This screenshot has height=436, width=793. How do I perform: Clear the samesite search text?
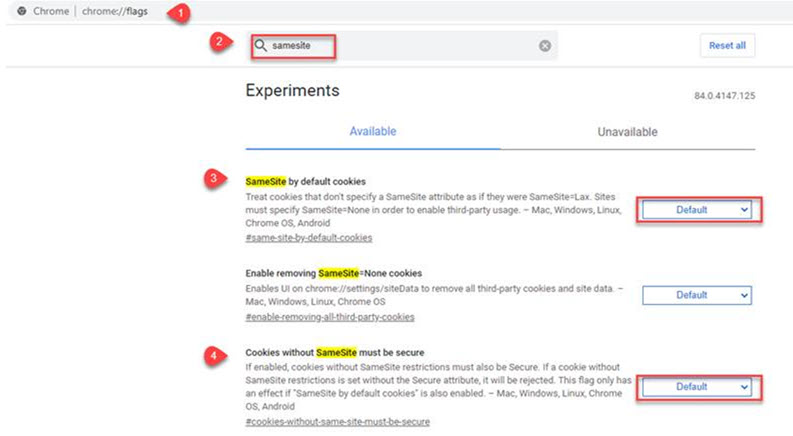(x=545, y=46)
